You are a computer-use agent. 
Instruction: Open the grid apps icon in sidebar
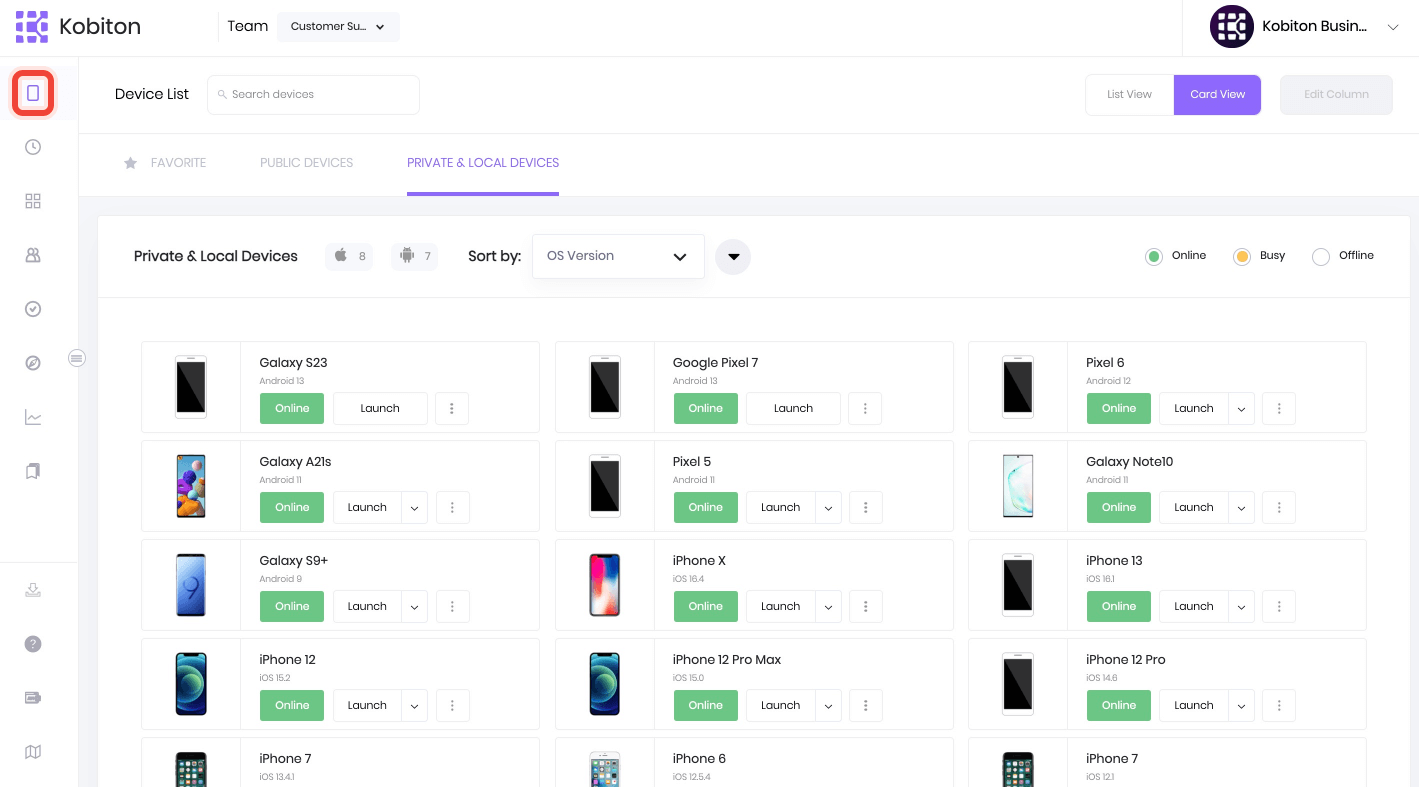point(33,201)
